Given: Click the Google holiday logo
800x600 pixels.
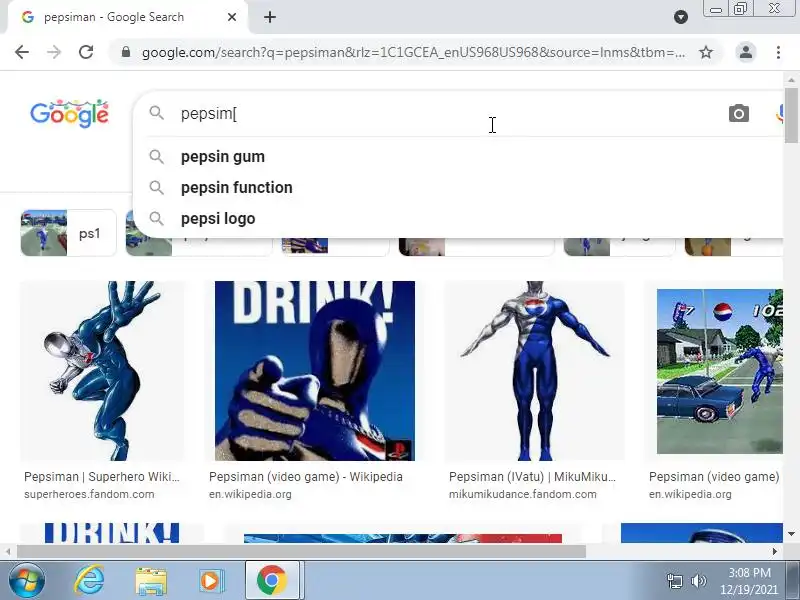Looking at the screenshot, I should [69, 113].
